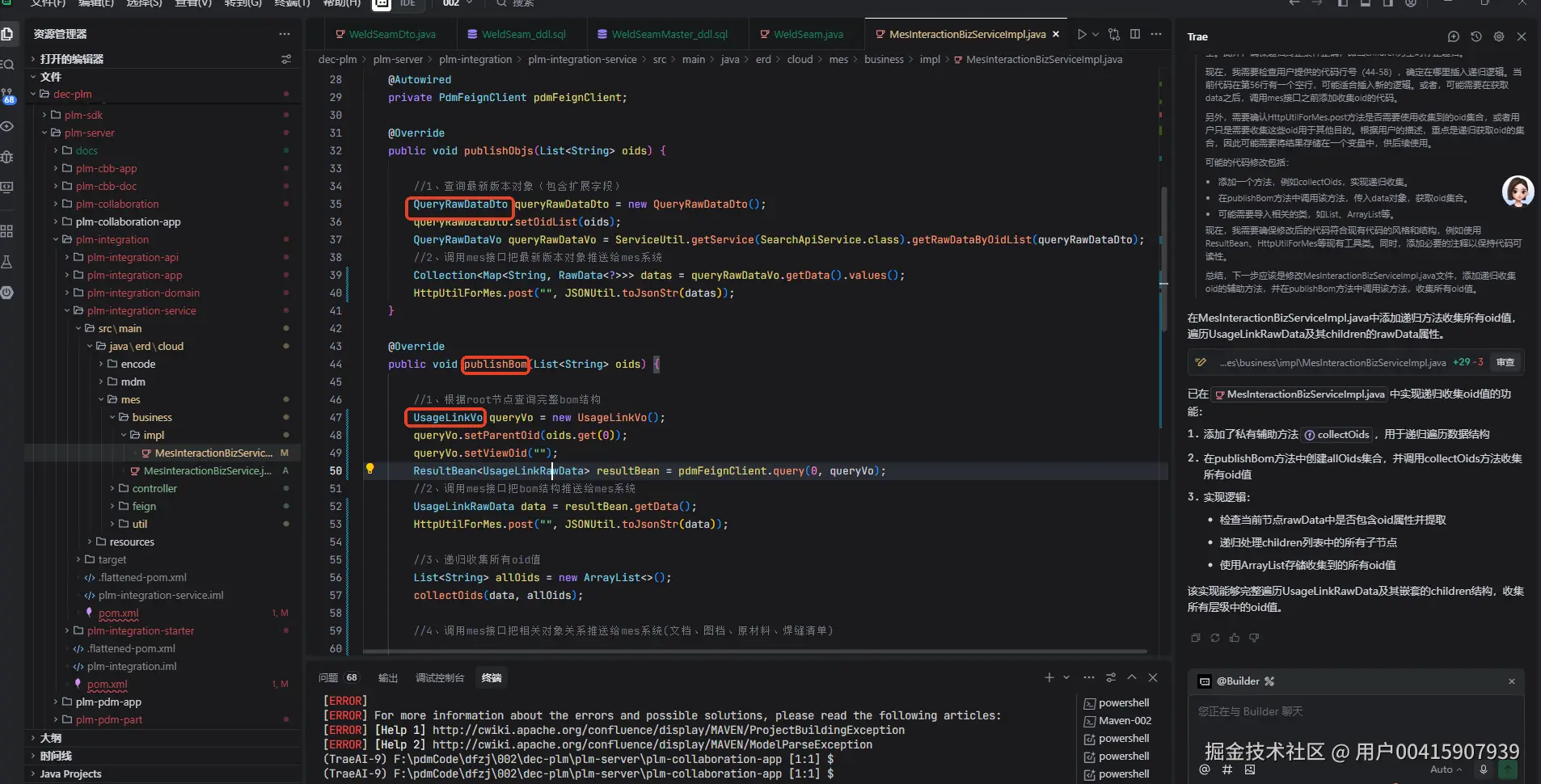Viewport: 1541px width, 784px height.
Task: Switch to WeldSeam.java tab
Action: point(808,34)
